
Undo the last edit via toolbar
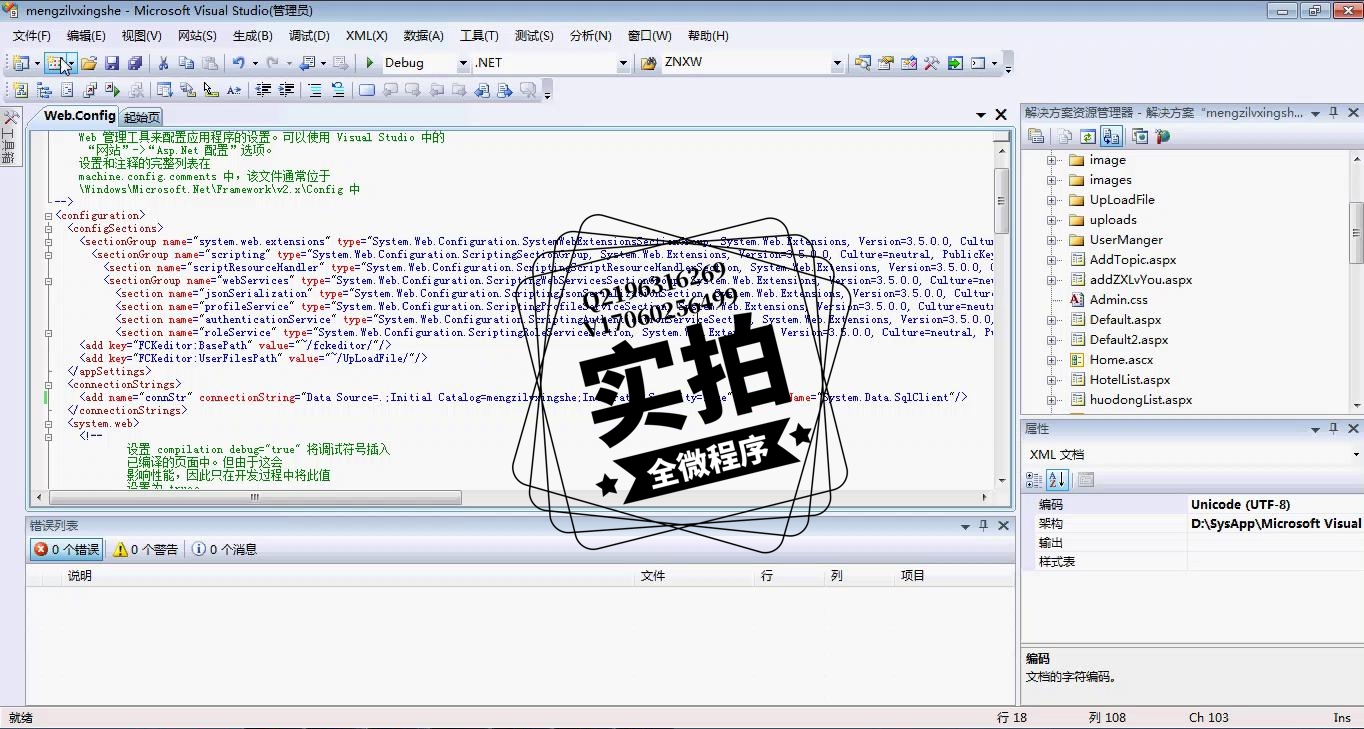click(239, 63)
